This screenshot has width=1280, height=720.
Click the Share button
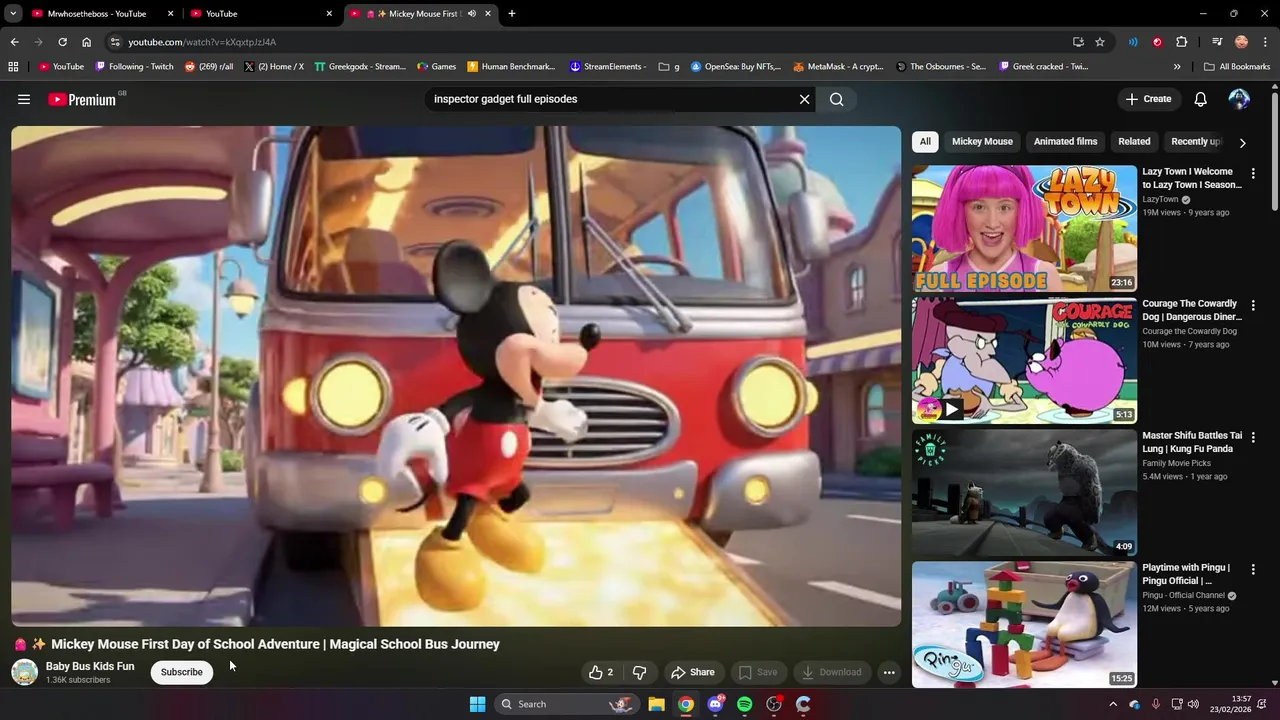coord(692,672)
